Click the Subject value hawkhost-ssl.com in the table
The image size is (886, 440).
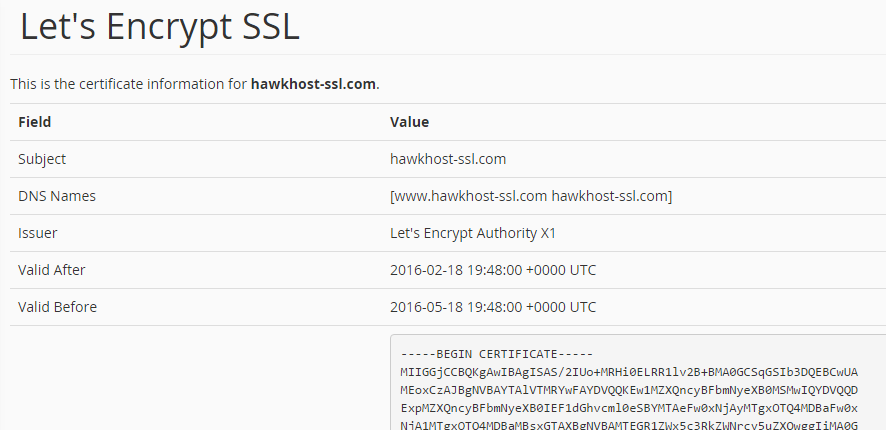click(447, 159)
